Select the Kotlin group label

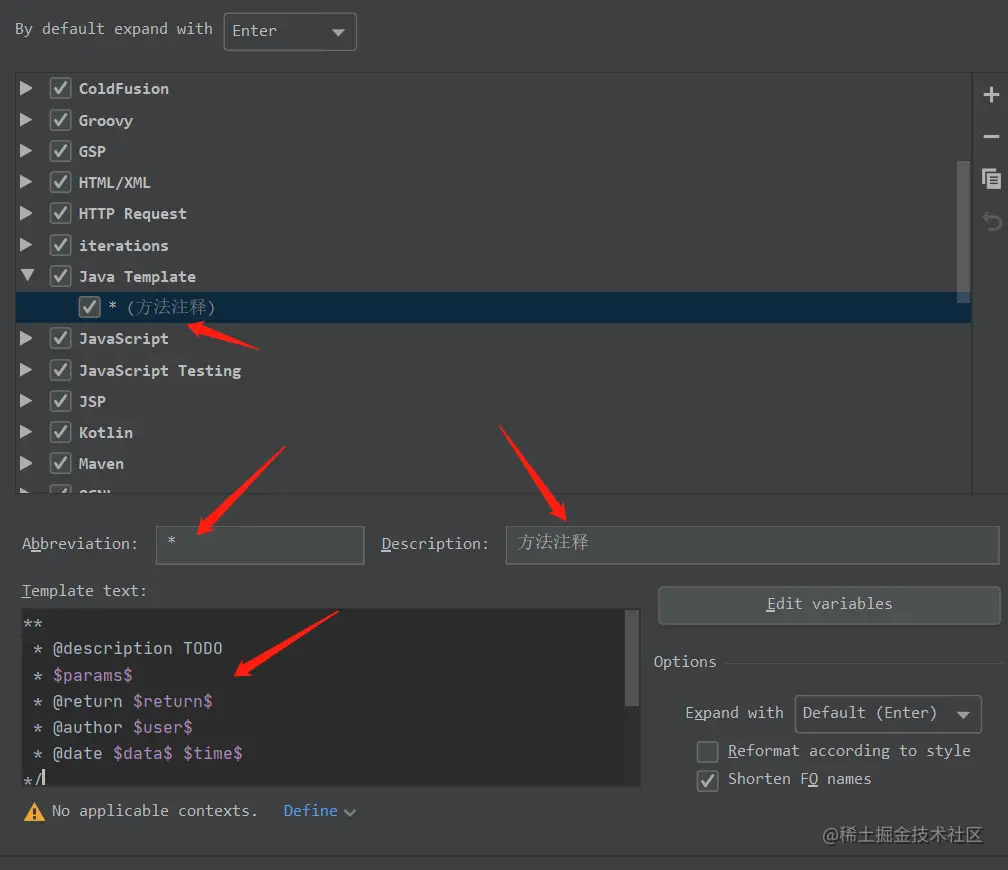coord(105,433)
